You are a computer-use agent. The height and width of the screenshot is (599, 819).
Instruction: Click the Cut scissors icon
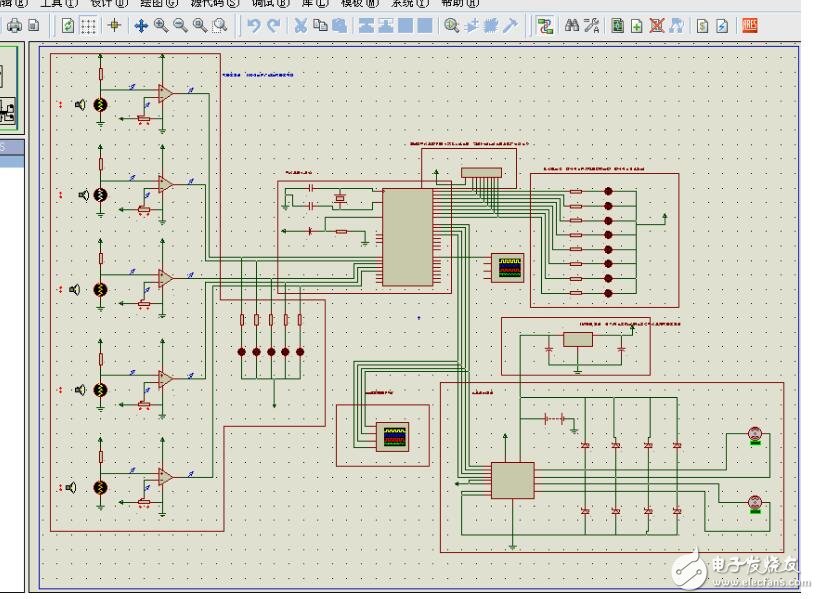[300, 26]
